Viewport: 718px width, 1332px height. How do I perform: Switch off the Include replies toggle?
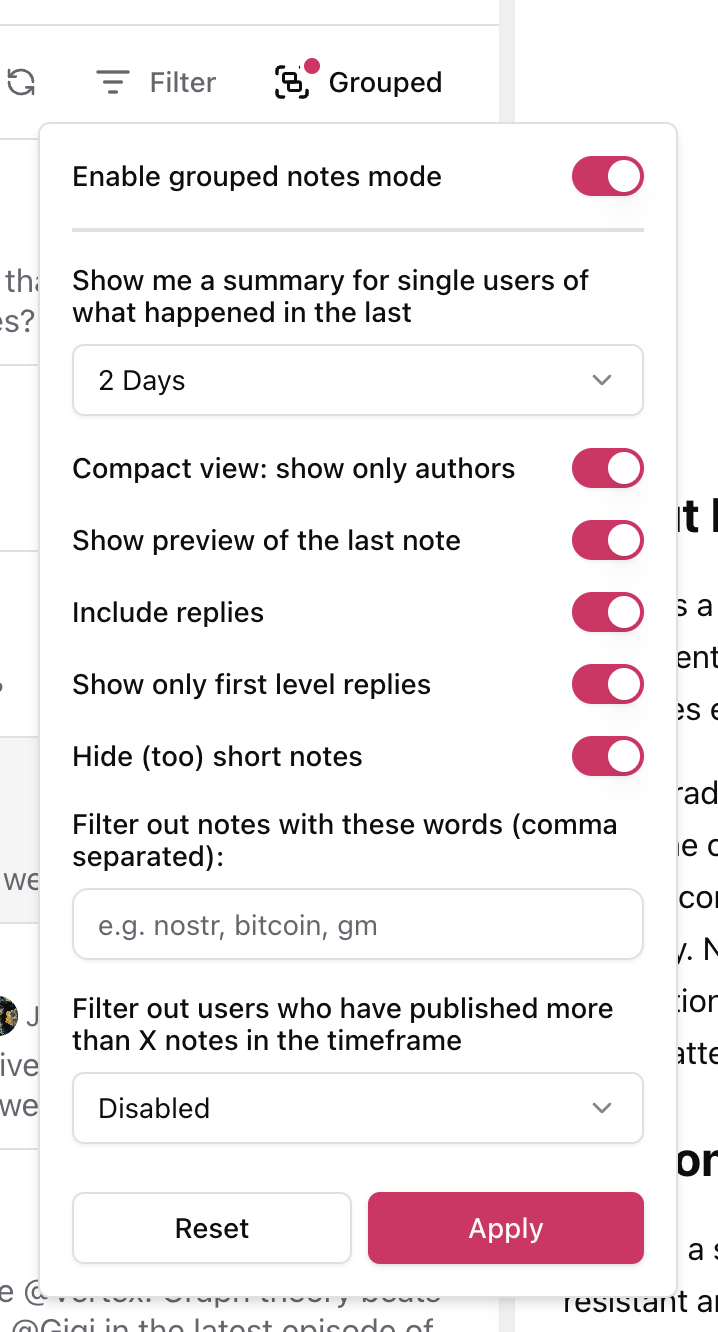[x=607, y=612]
